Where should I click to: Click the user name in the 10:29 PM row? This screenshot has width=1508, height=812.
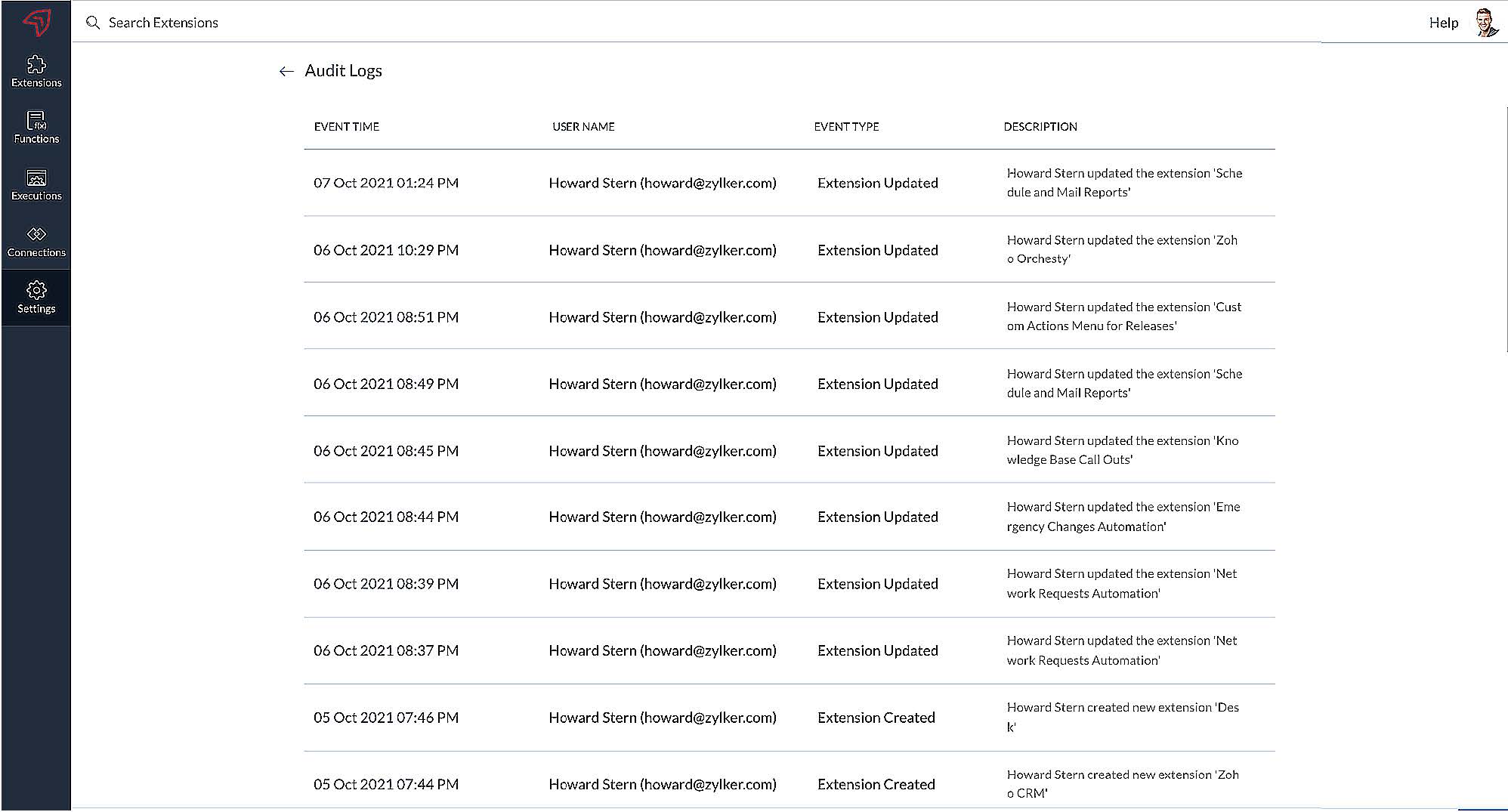663,250
